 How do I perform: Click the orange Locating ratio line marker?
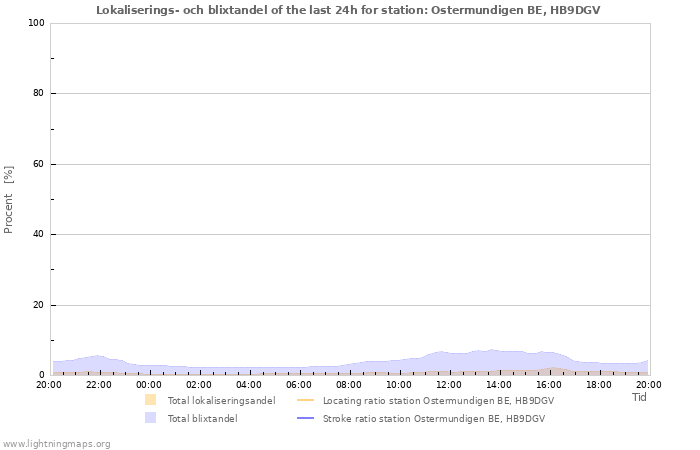point(305,400)
